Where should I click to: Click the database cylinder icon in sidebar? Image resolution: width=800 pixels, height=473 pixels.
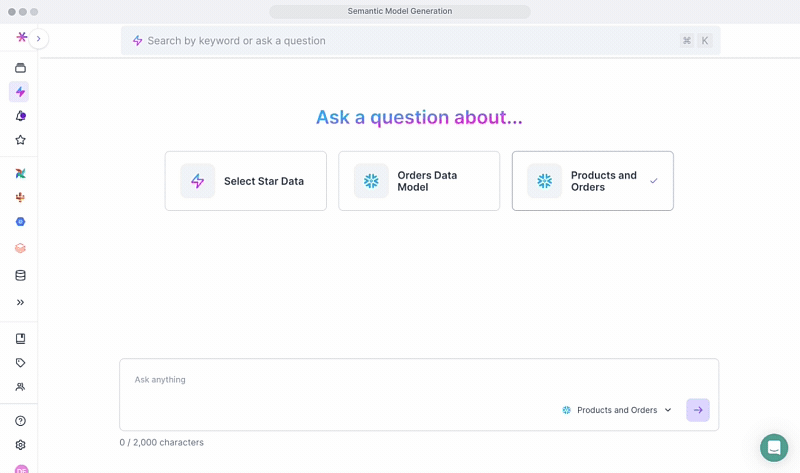[x=20, y=275]
